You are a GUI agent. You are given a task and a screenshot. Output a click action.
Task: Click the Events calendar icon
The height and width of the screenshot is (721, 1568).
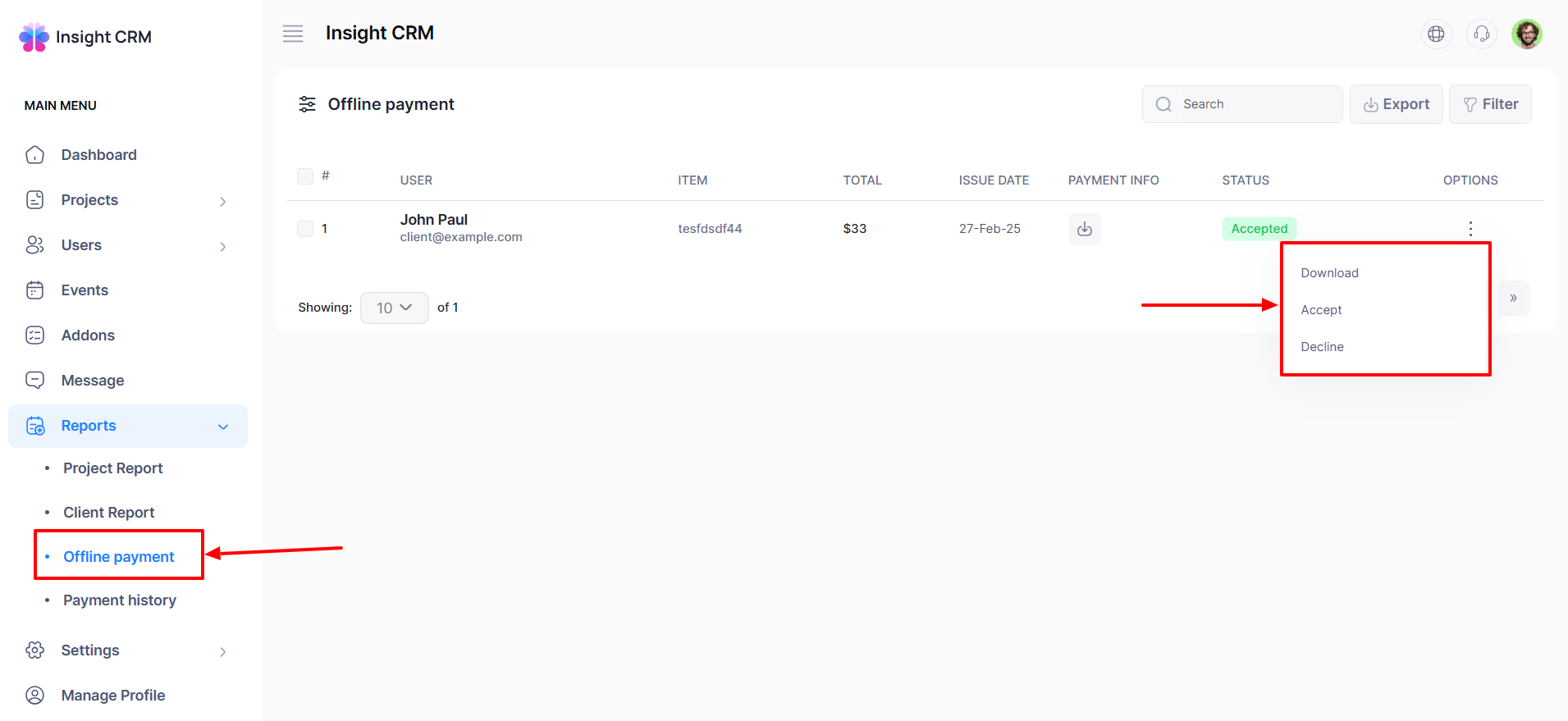point(35,290)
